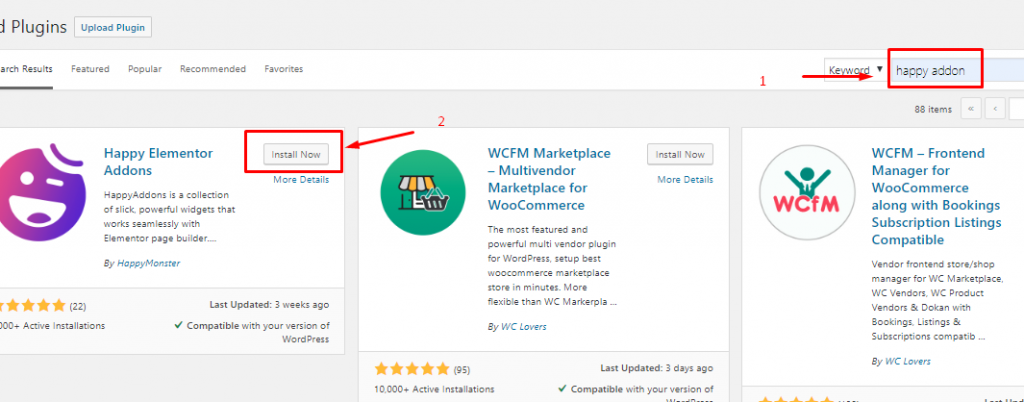Expand the Keyword search type dropdown

(x=856, y=70)
